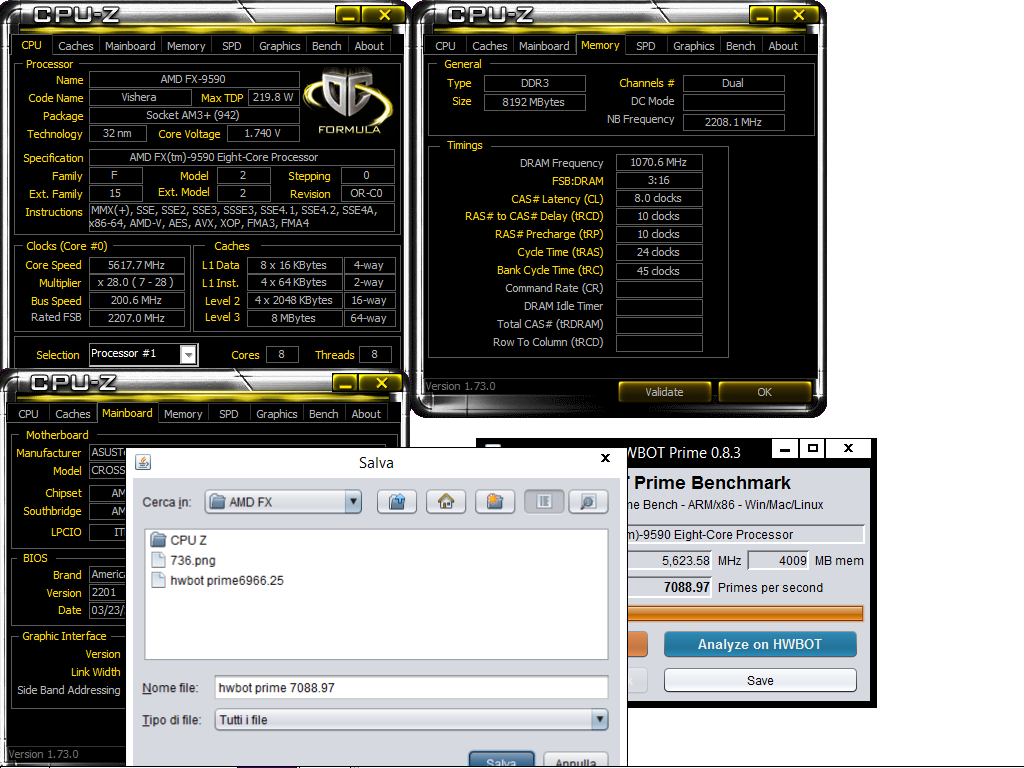The image size is (1024, 768).
Task: Maximize the HWBOT Prime window
Action: pyautogui.click(x=812, y=449)
